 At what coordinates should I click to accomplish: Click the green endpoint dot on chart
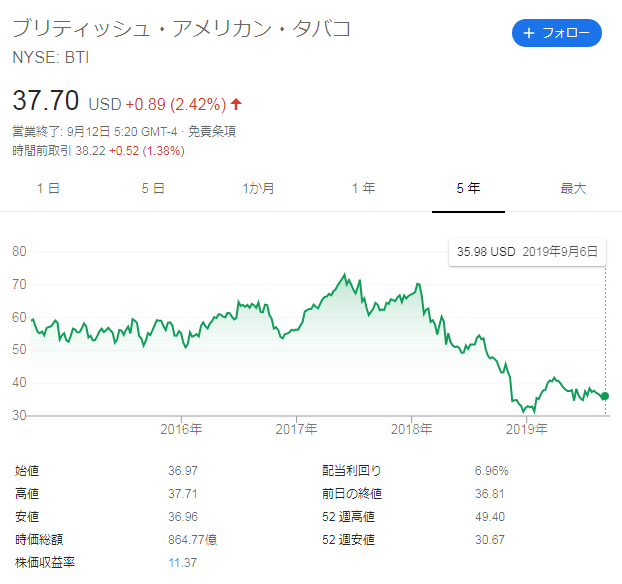pyautogui.click(x=605, y=396)
